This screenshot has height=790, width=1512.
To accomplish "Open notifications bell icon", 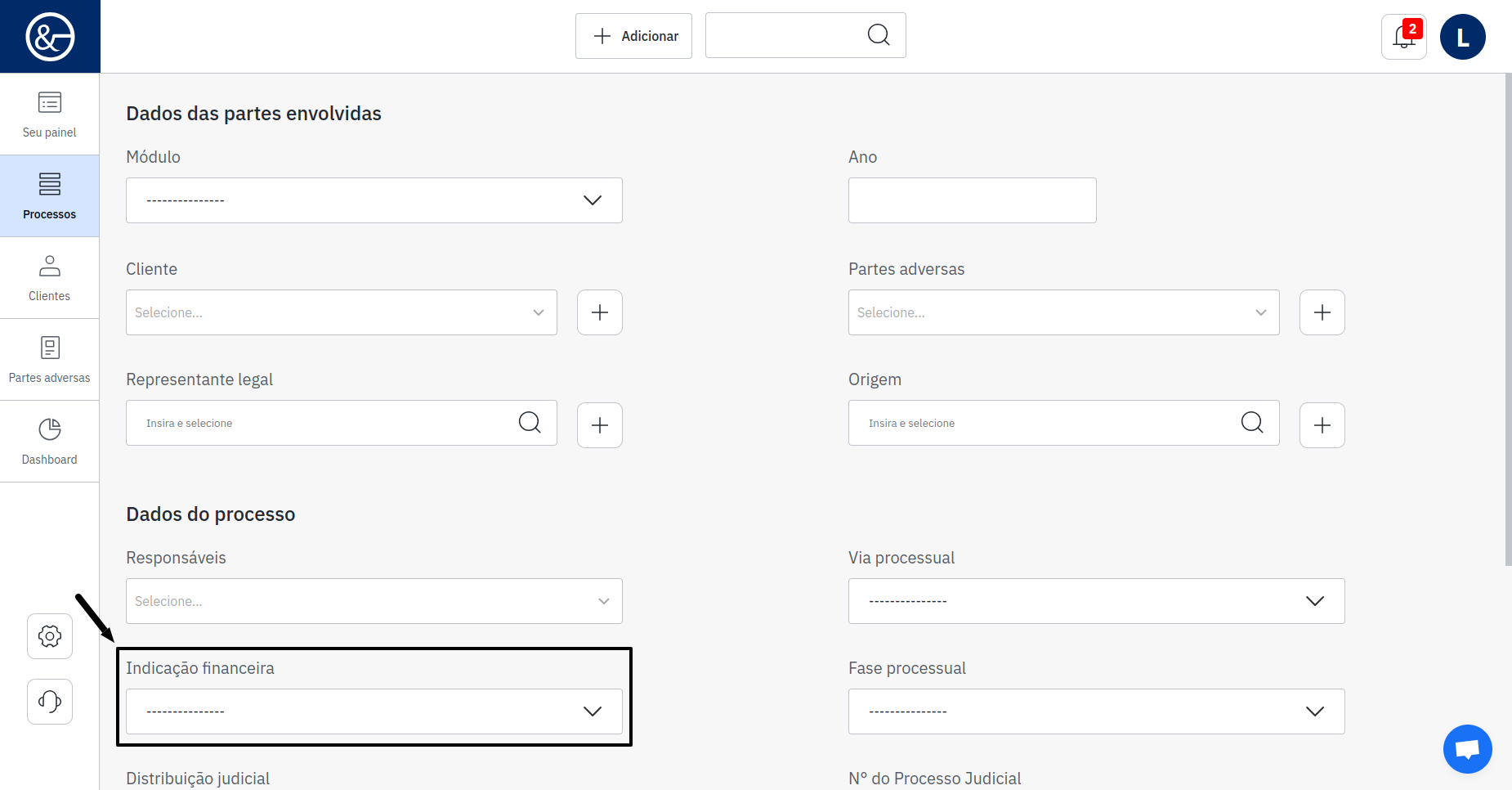I will [1403, 37].
